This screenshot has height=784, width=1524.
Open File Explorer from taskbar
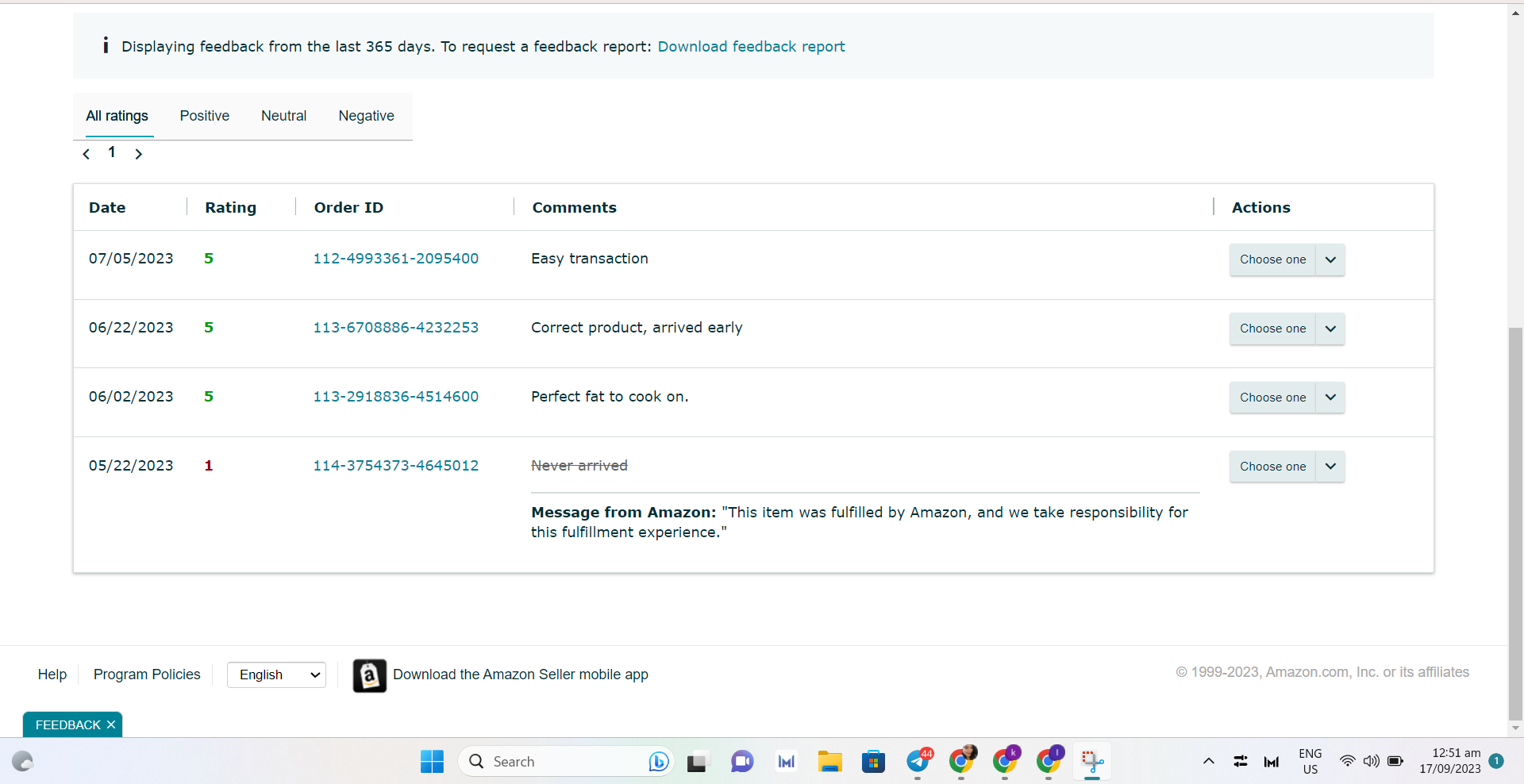829,762
